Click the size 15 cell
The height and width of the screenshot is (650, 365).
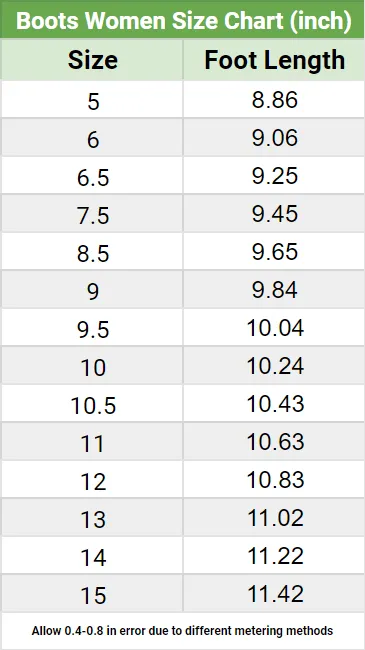click(92, 594)
